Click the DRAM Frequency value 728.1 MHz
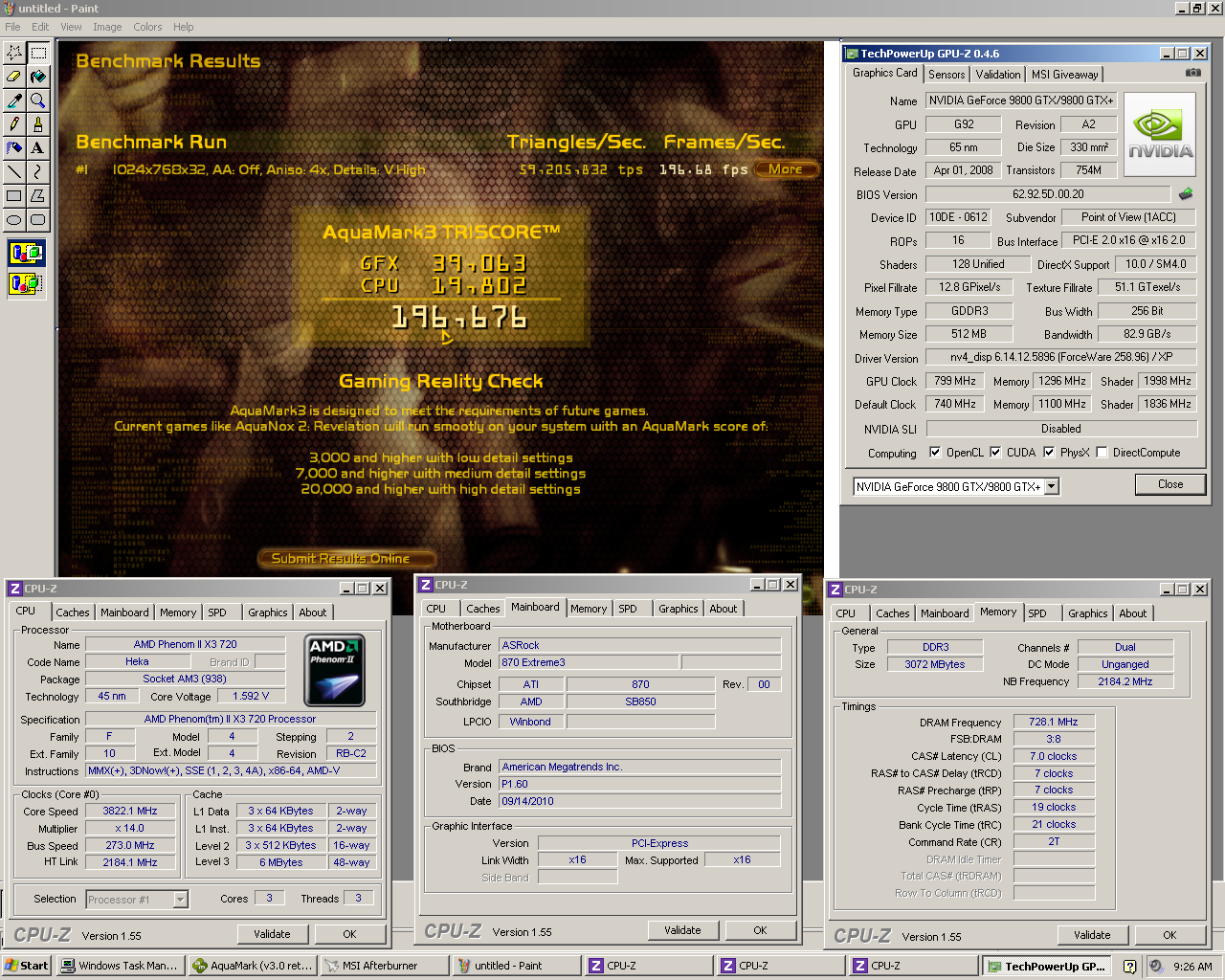The height and width of the screenshot is (980, 1225). click(1054, 722)
